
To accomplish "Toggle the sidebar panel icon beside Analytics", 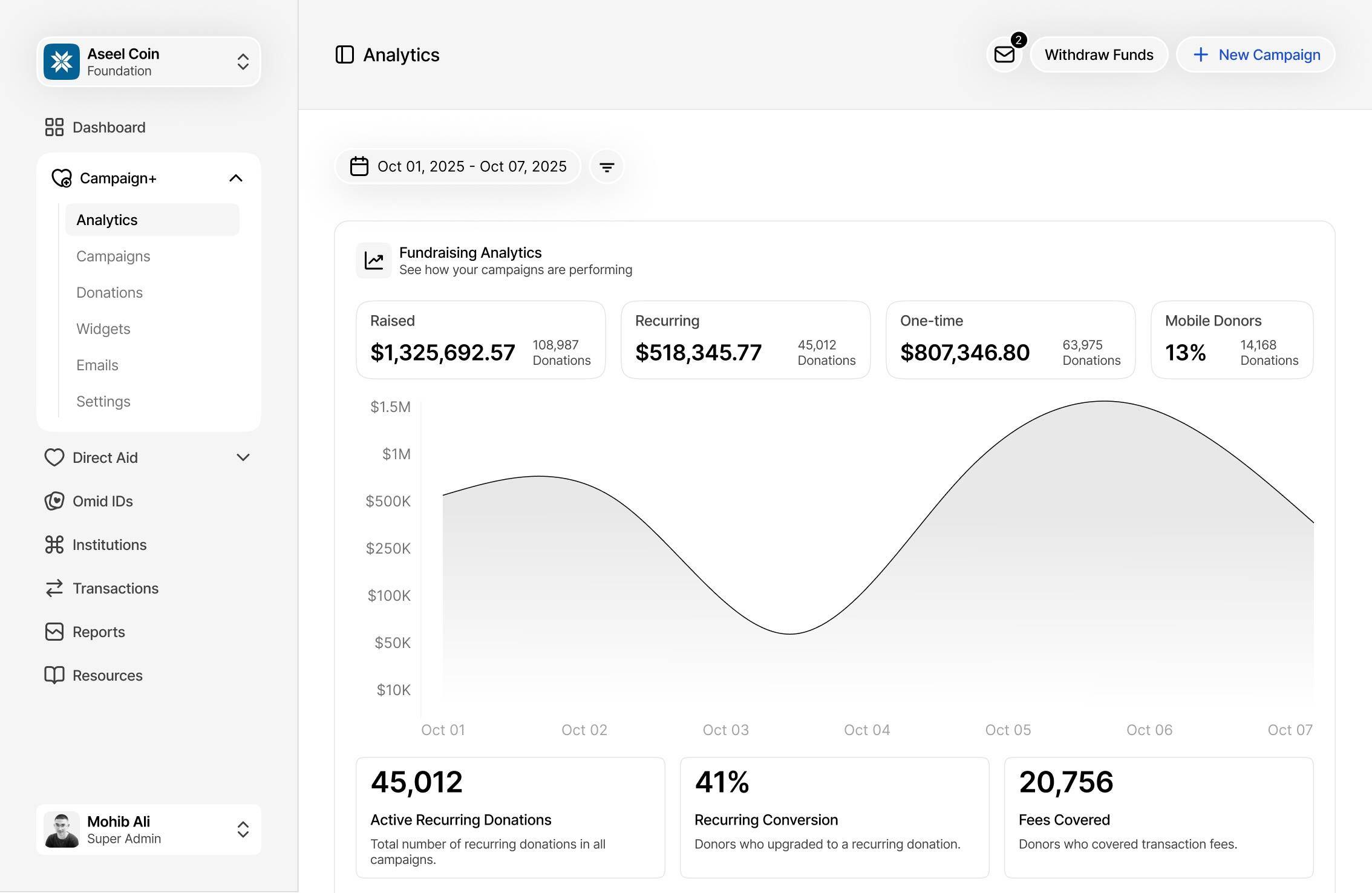I will [x=344, y=54].
